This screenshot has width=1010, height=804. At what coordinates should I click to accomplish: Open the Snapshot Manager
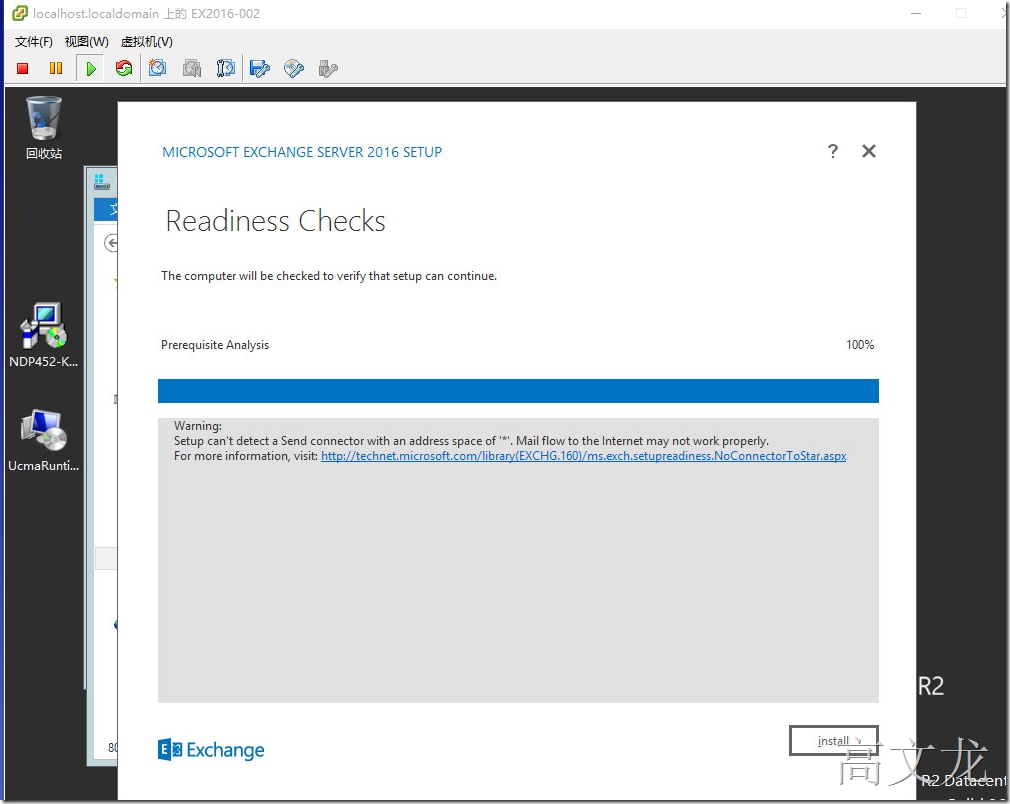225,68
